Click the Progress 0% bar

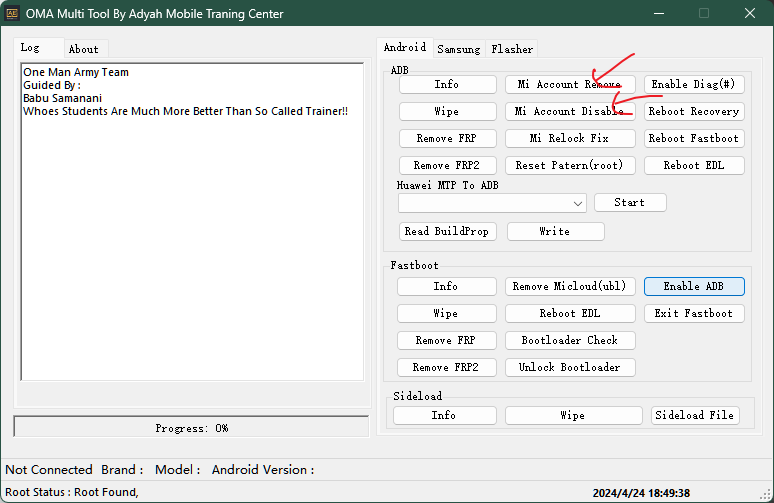(x=192, y=427)
